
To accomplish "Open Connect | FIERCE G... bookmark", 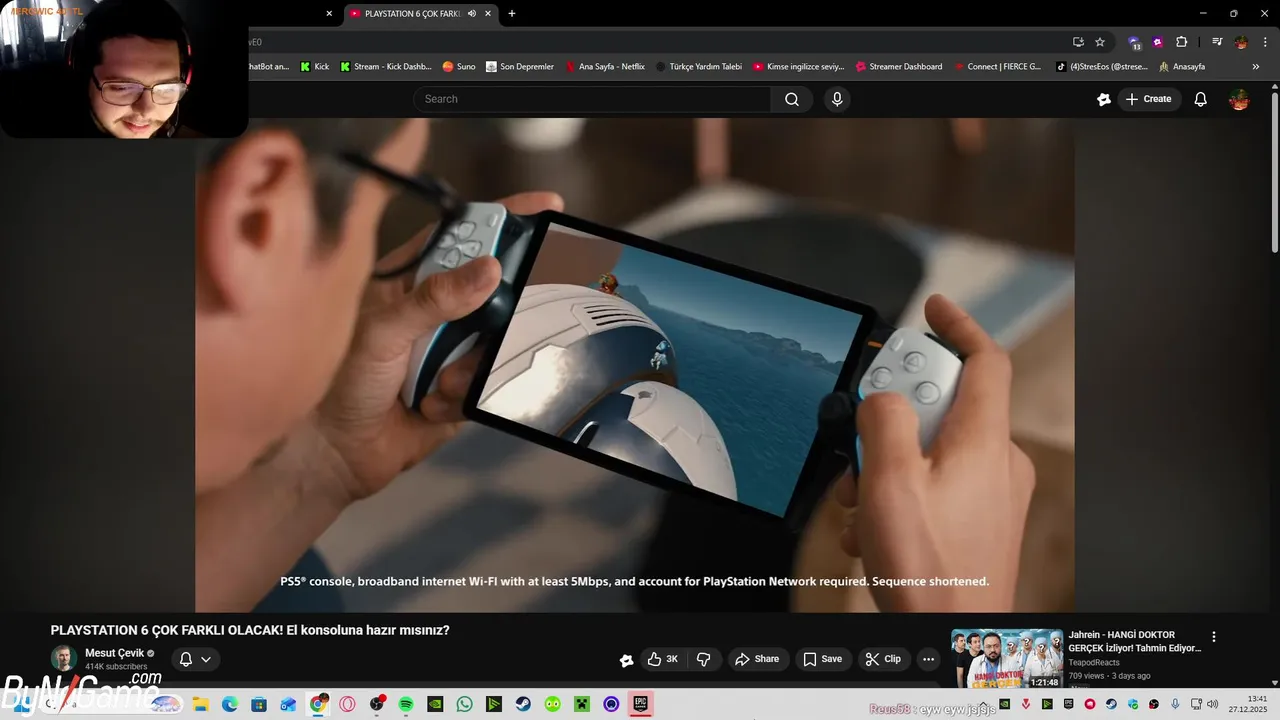I will [x=997, y=67].
